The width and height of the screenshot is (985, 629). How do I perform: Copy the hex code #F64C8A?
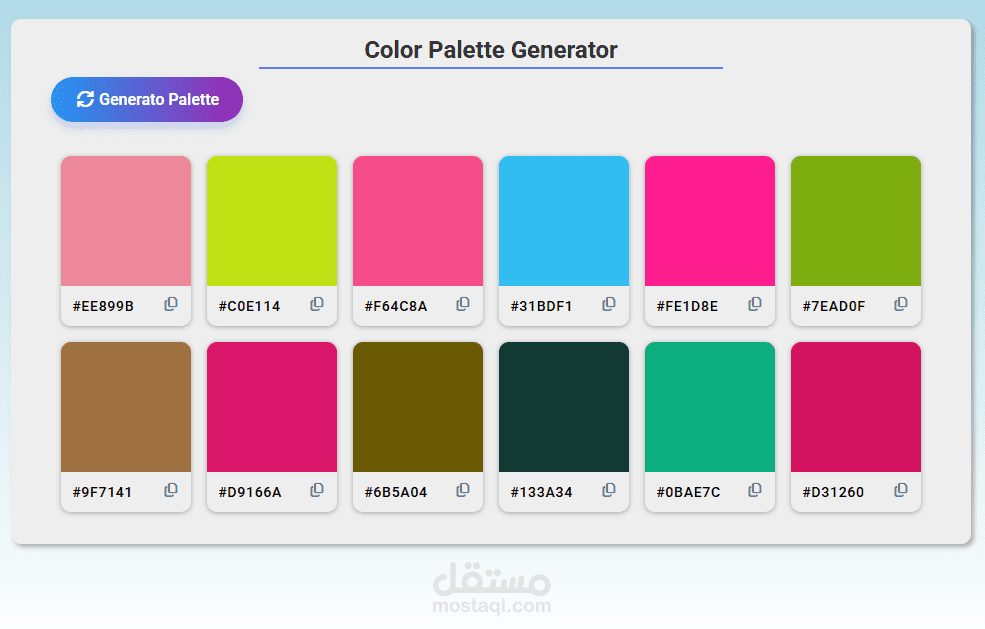(462, 304)
